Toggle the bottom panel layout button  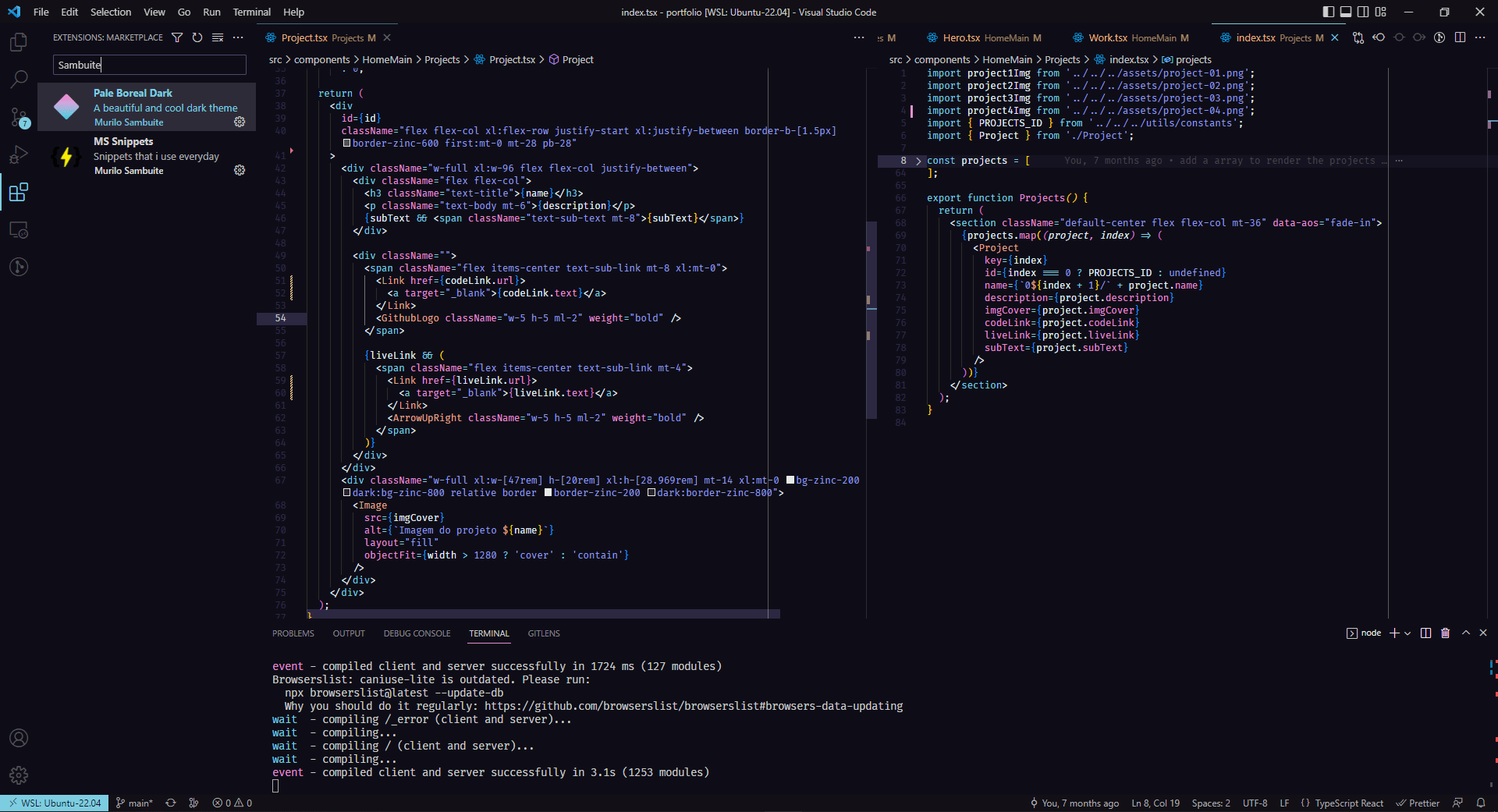[1346, 12]
